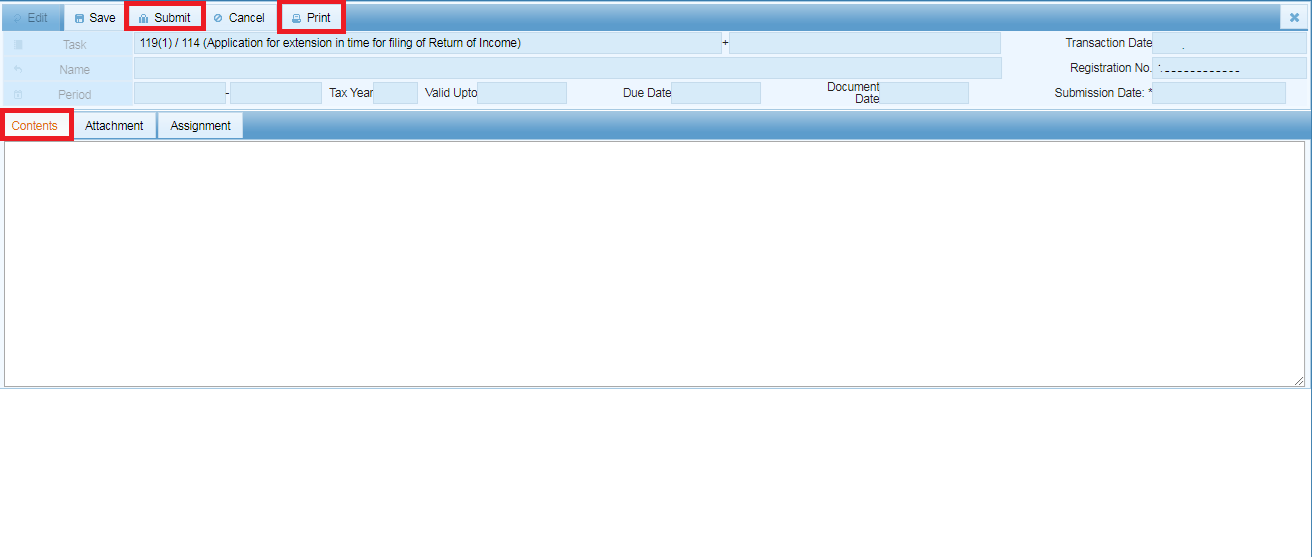Click the Name input field

tap(567, 68)
